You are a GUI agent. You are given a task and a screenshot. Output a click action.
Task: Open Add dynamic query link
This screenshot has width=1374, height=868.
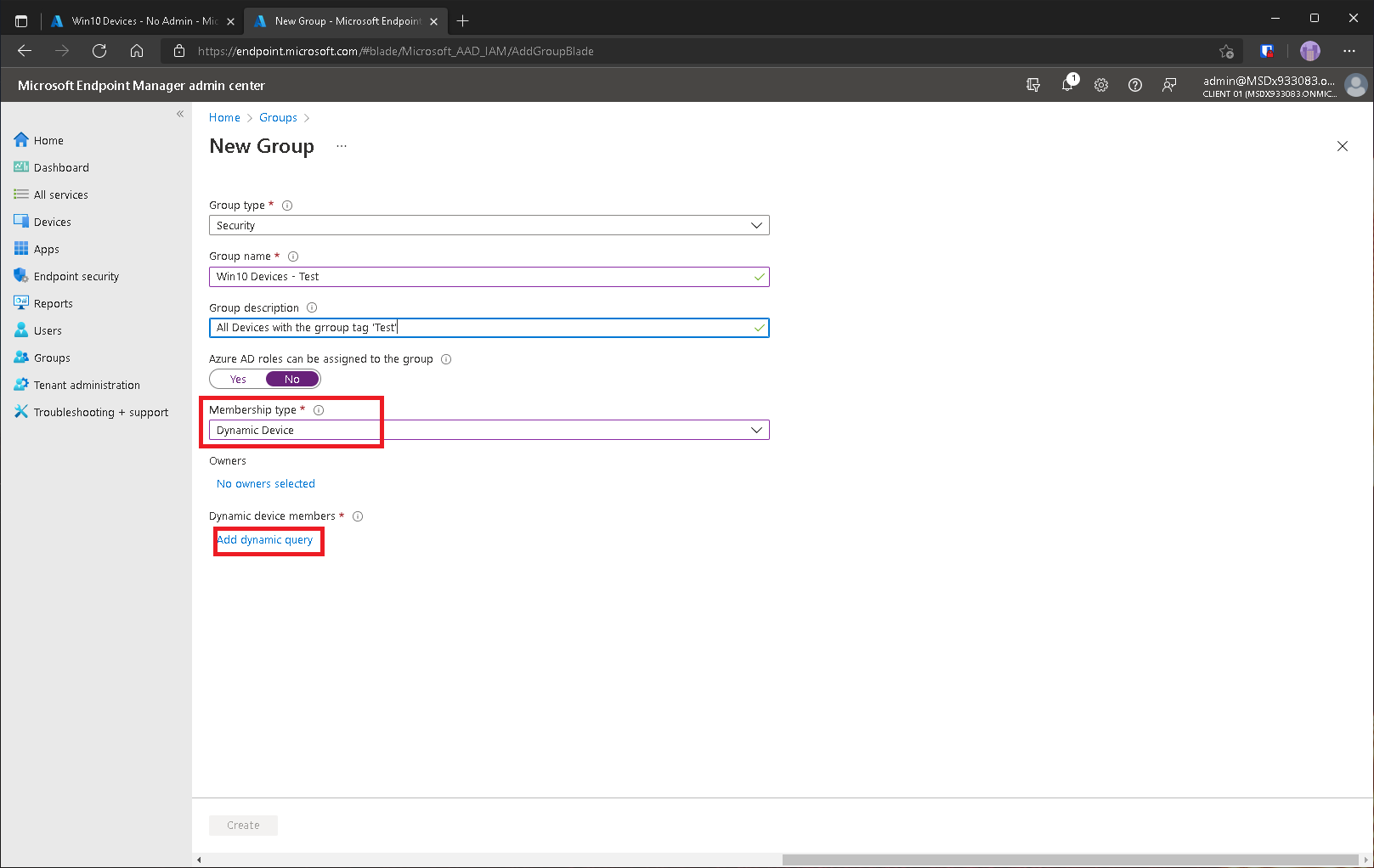(x=265, y=539)
